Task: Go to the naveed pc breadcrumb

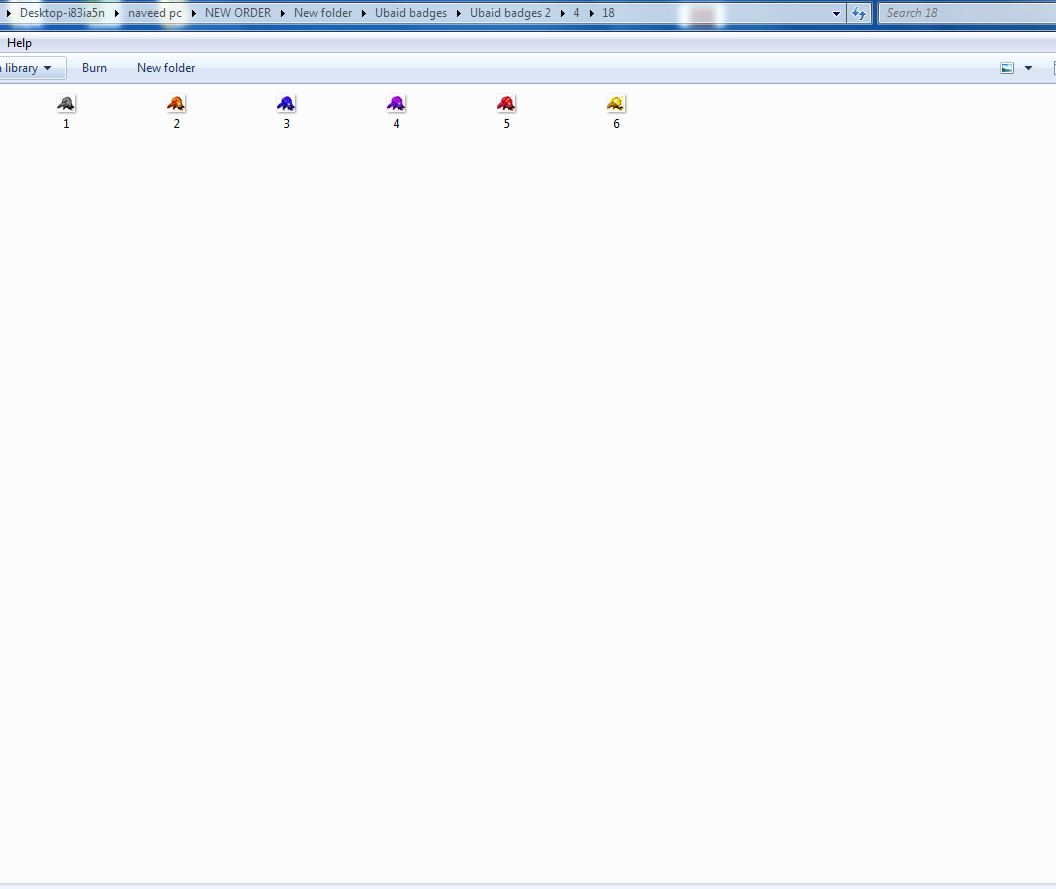Action: 155,13
